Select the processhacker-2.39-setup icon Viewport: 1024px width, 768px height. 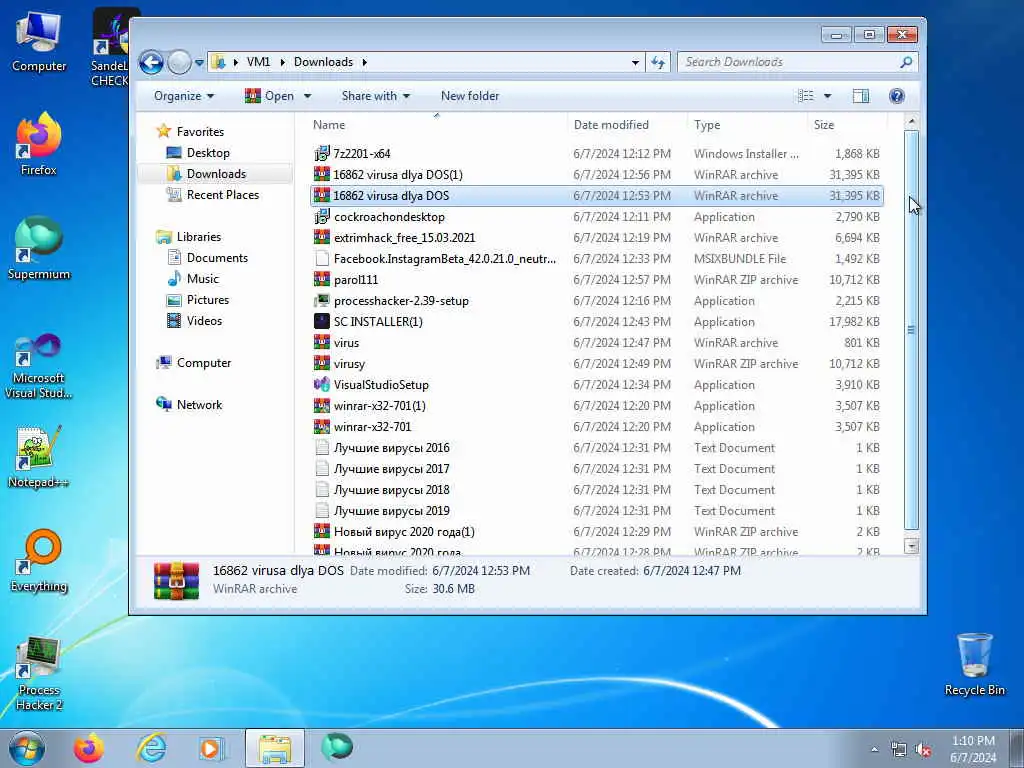point(322,300)
